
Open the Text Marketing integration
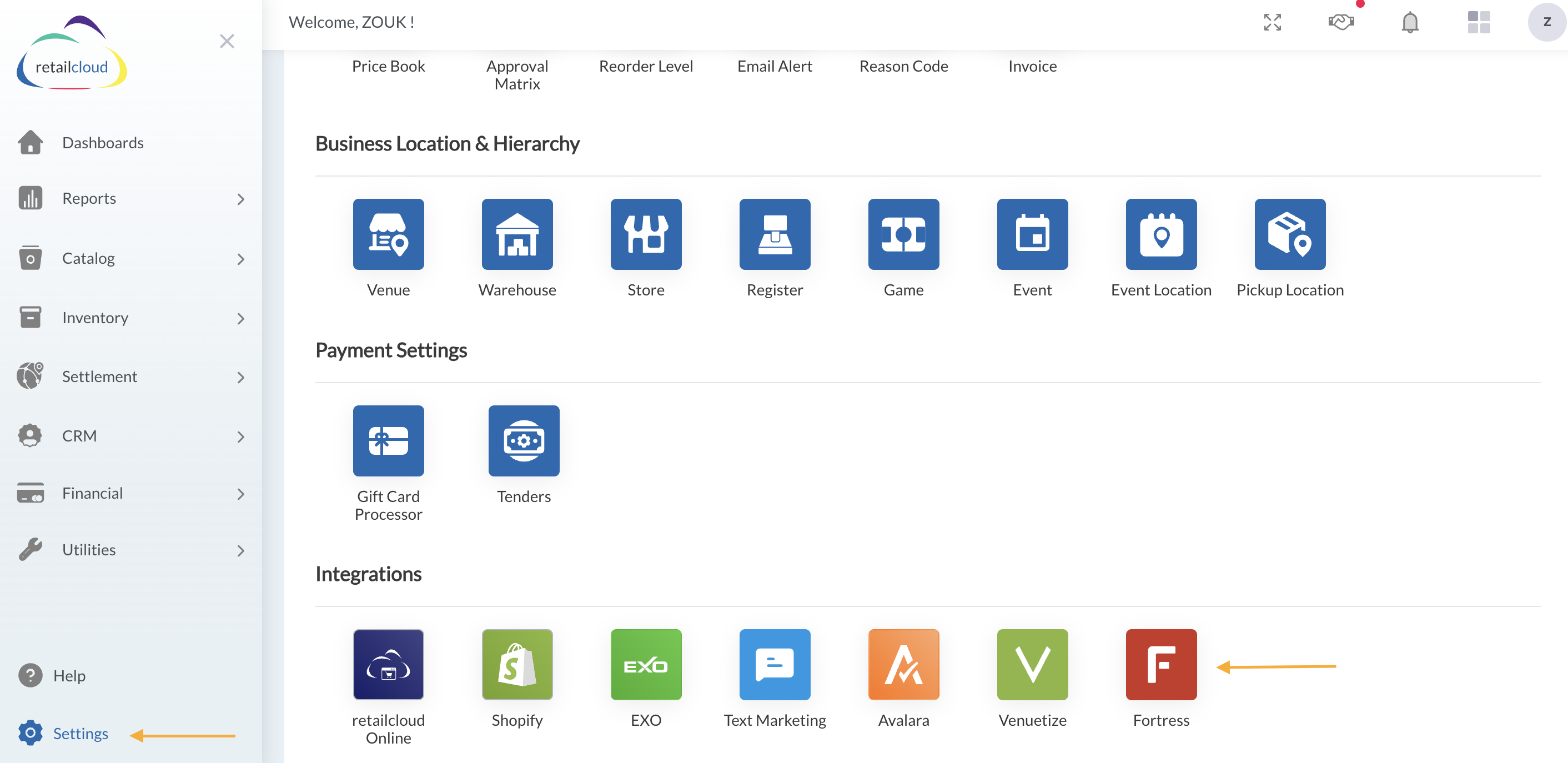point(775,664)
